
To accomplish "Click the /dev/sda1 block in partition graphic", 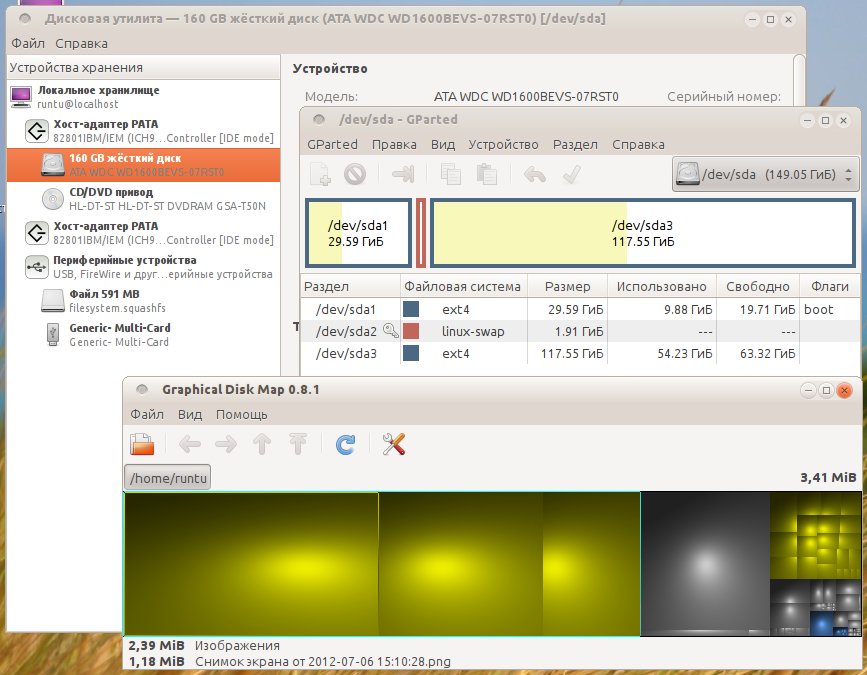I will [358, 233].
